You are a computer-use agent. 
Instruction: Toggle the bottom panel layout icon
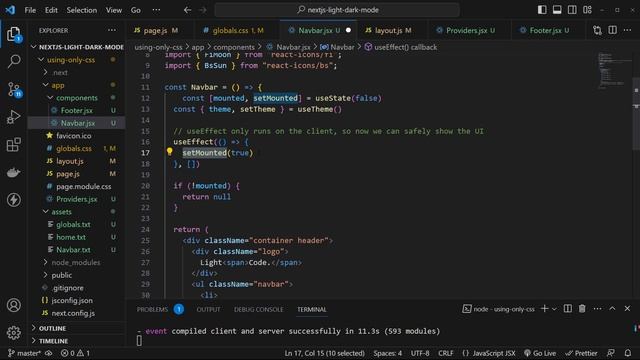(557, 10)
